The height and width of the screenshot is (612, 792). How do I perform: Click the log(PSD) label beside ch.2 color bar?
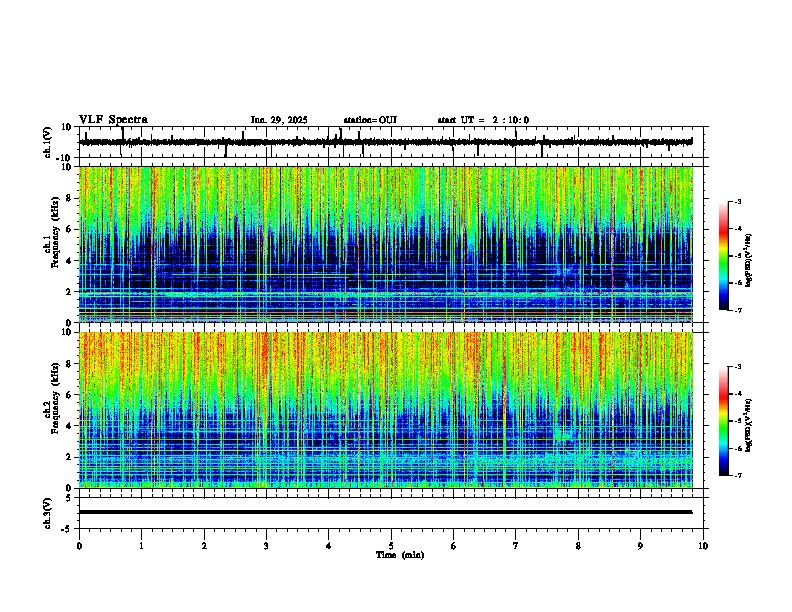pyautogui.click(x=749, y=426)
